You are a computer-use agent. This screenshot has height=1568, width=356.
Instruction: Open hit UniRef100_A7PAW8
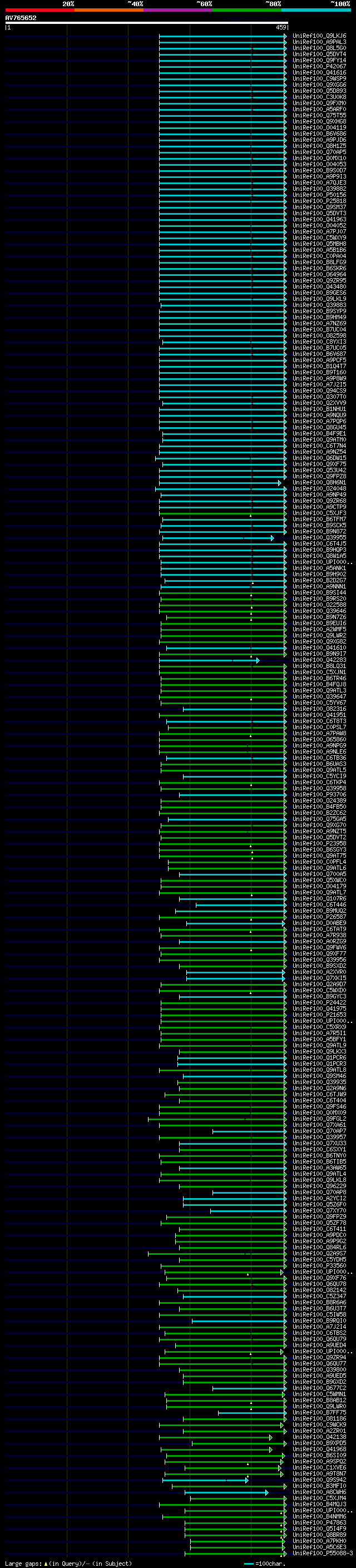click(319, 733)
